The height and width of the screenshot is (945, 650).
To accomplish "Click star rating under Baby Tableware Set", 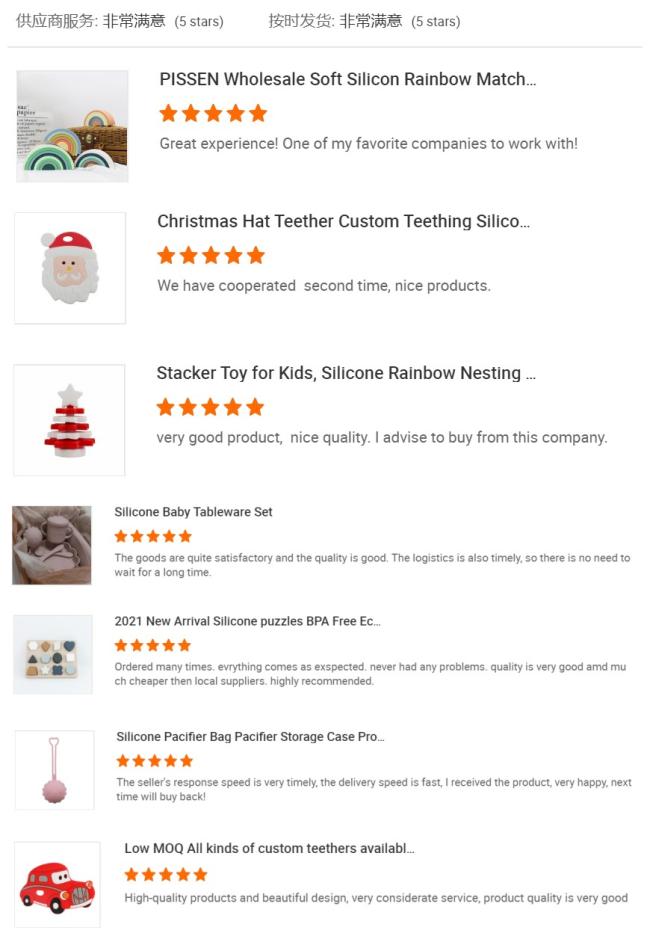I will point(153,536).
